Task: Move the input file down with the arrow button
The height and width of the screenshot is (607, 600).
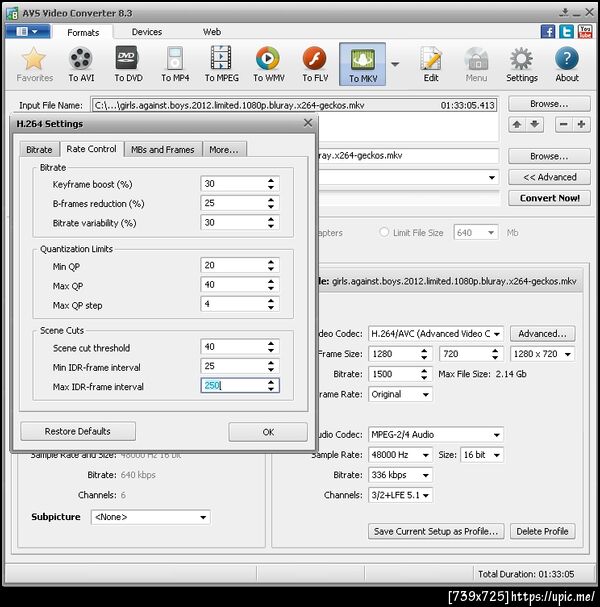Action: coord(535,125)
